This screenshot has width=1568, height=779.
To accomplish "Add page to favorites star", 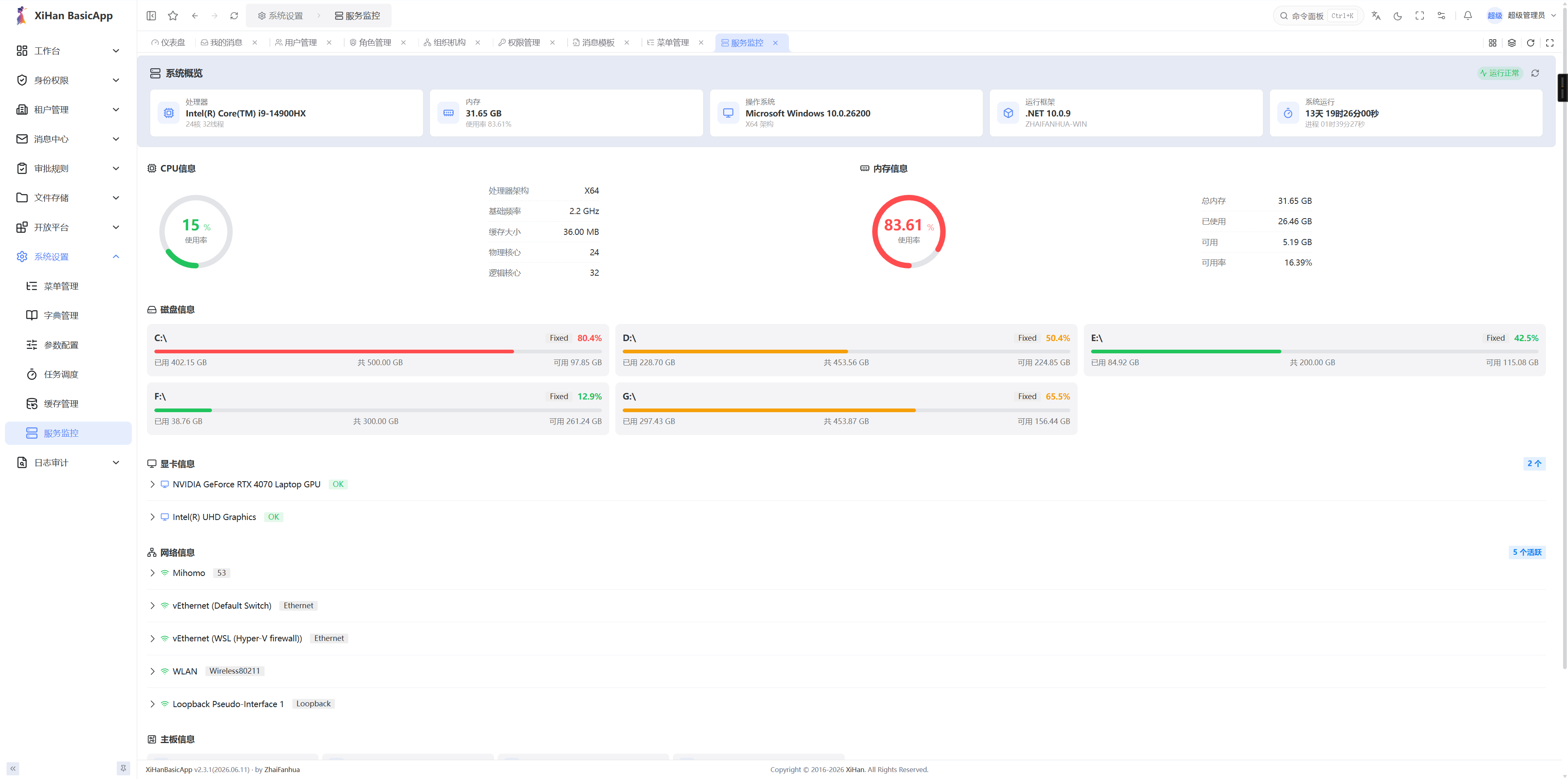I will pyautogui.click(x=173, y=16).
